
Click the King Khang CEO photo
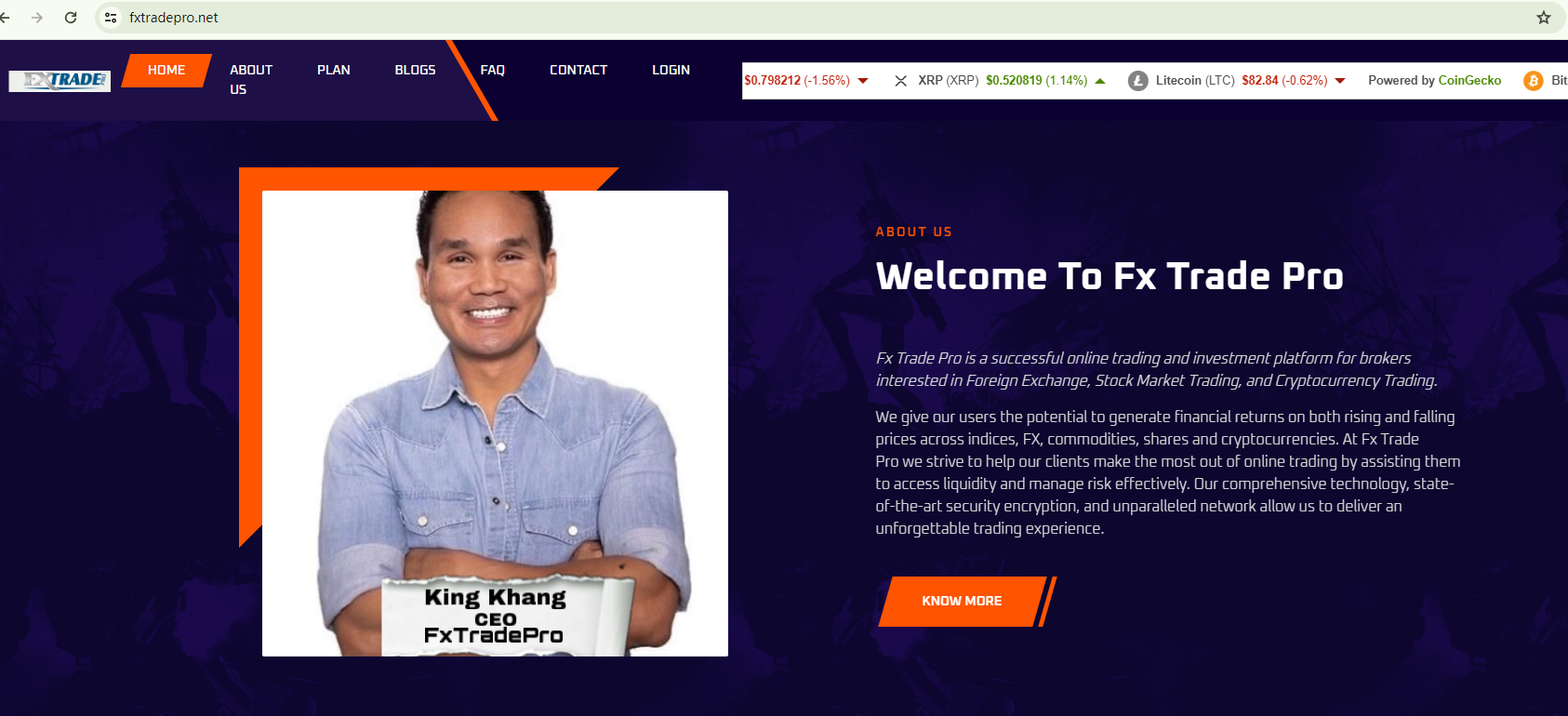point(495,423)
